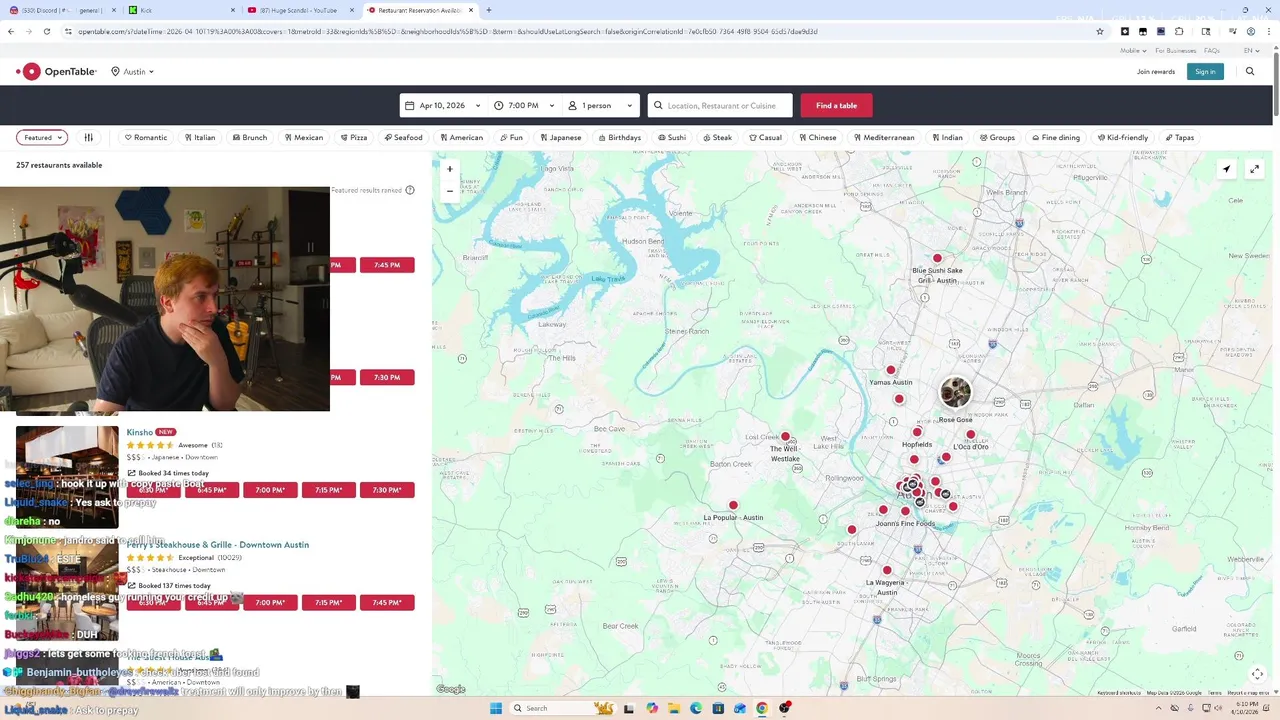Open the EN language dropdown
1280x720 pixels.
click(x=1250, y=50)
